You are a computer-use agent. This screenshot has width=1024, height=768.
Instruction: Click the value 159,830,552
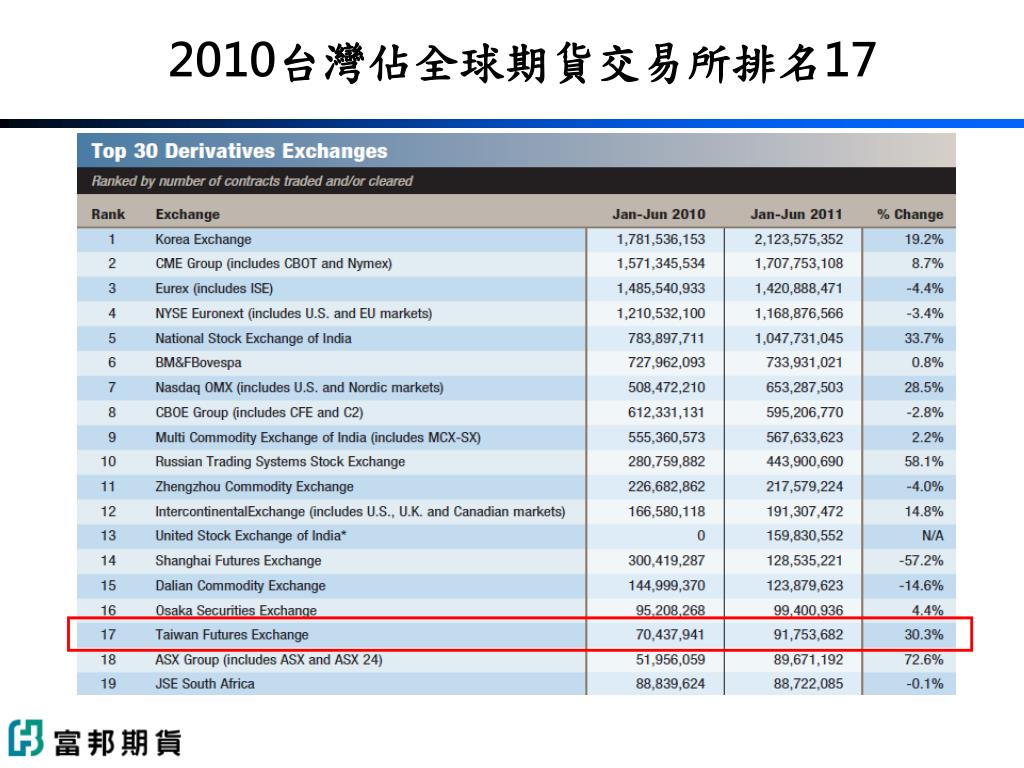pos(804,536)
